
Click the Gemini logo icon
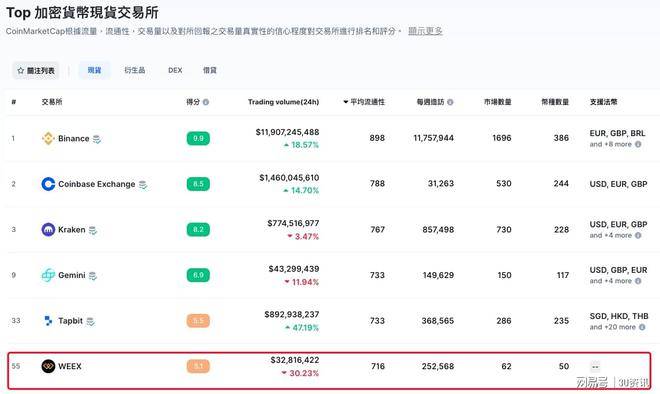tap(48, 275)
